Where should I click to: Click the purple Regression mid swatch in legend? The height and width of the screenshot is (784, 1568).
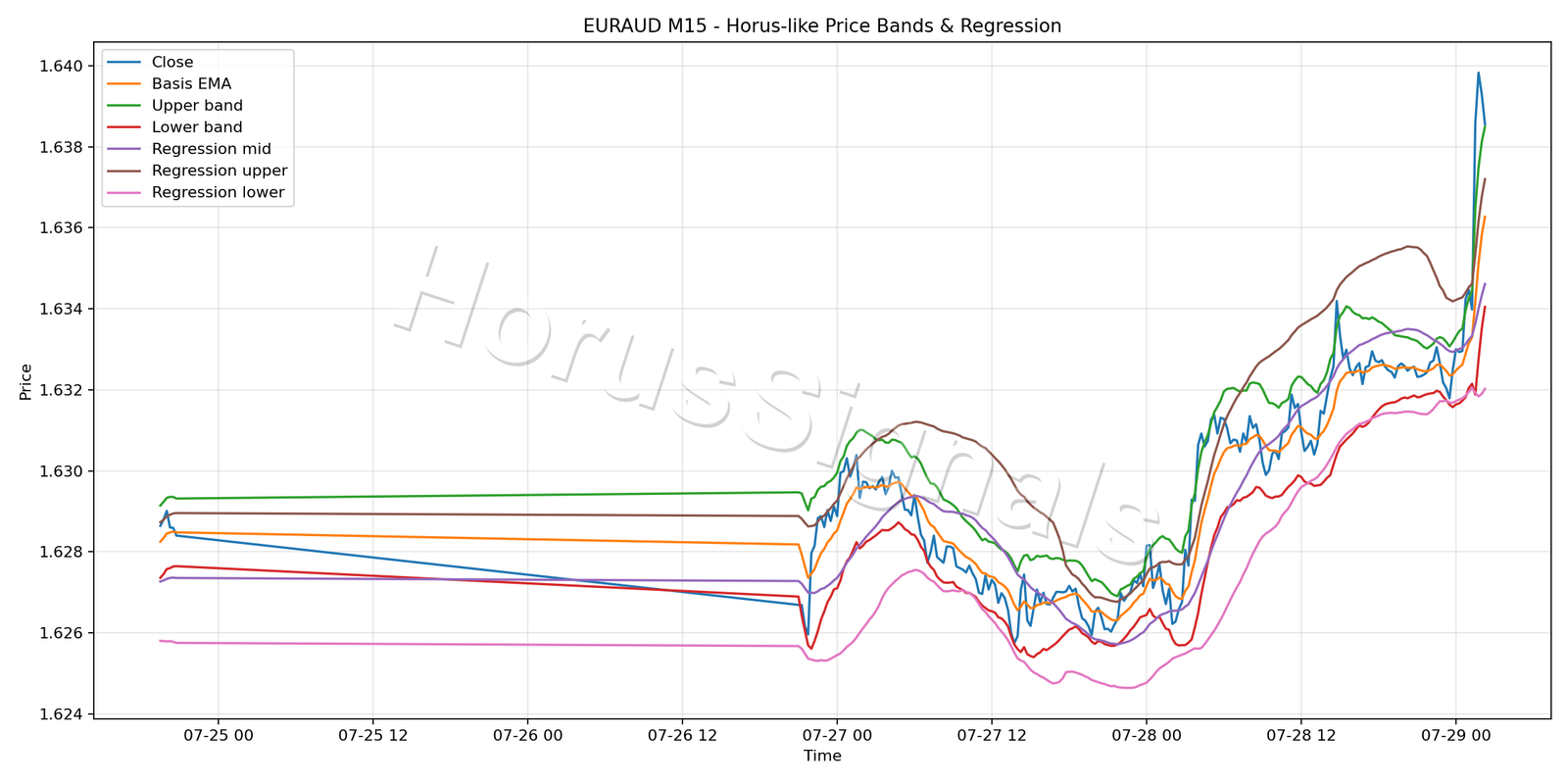(124, 149)
